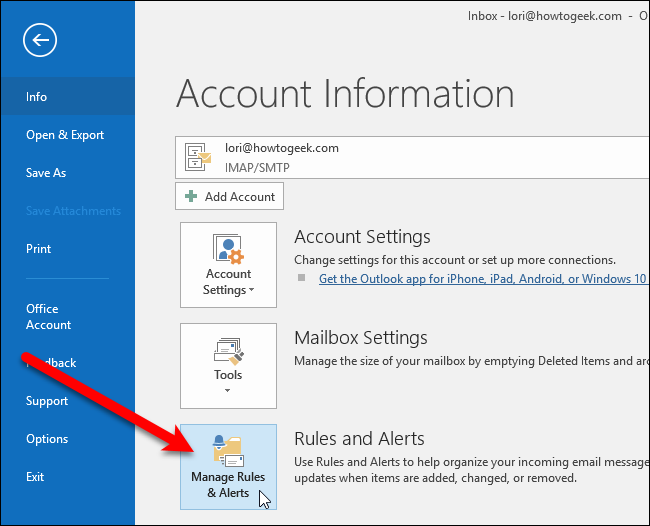The image size is (650, 526).
Task: Open the Open & Export menu item
Action: 65,135
